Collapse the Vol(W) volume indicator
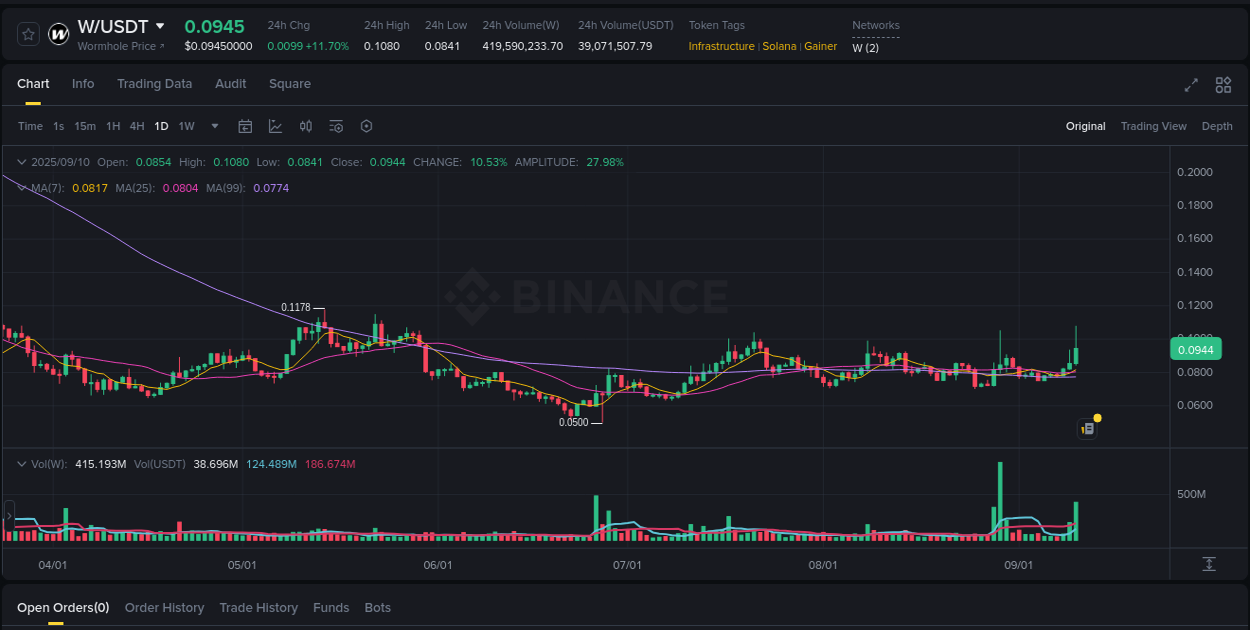1250x630 pixels. [22, 464]
